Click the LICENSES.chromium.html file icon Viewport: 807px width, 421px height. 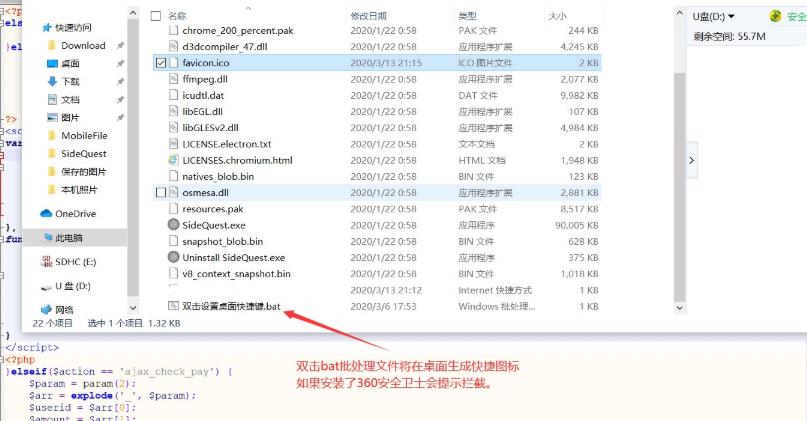[x=173, y=160]
